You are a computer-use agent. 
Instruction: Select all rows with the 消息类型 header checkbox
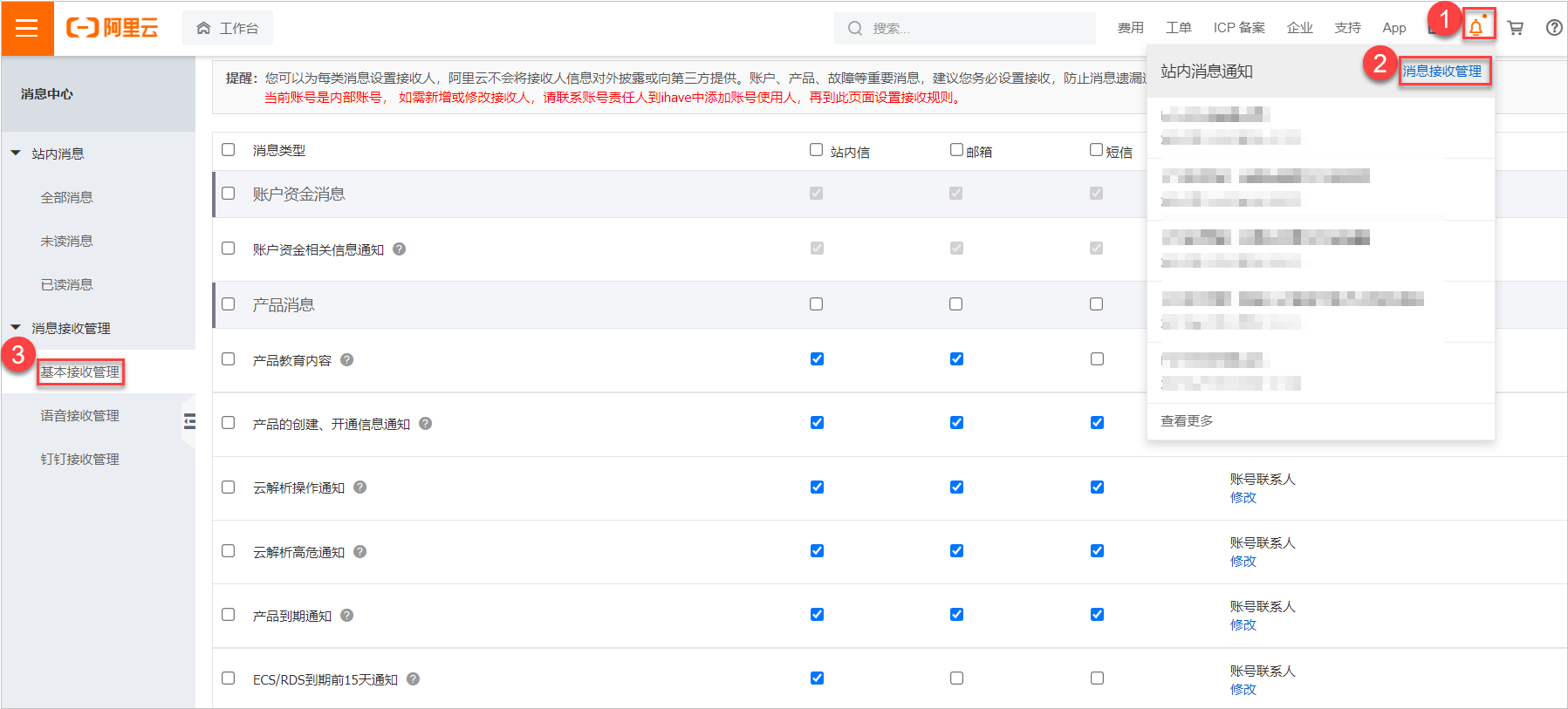coord(229,150)
